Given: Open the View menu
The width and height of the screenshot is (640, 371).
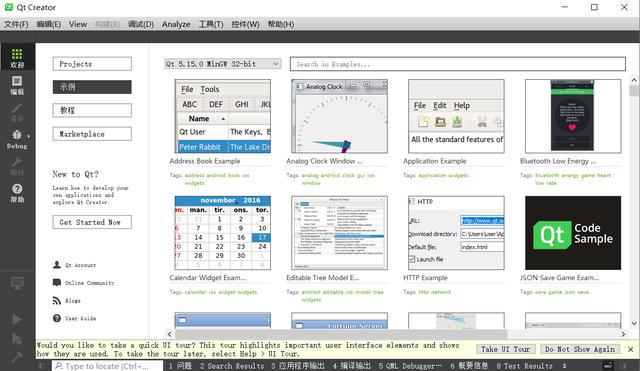Looking at the screenshot, I should (78, 24).
